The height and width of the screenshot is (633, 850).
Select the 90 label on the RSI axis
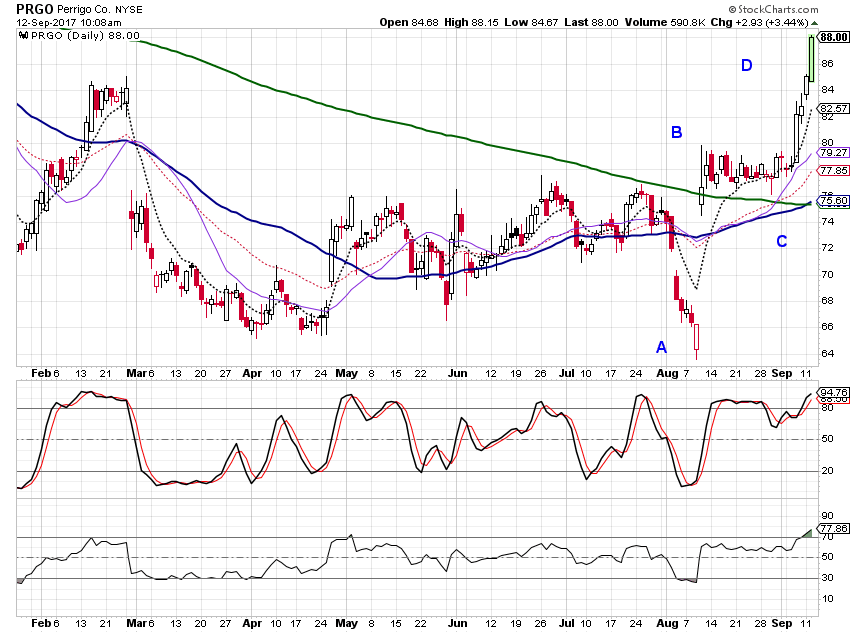click(827, 515)
